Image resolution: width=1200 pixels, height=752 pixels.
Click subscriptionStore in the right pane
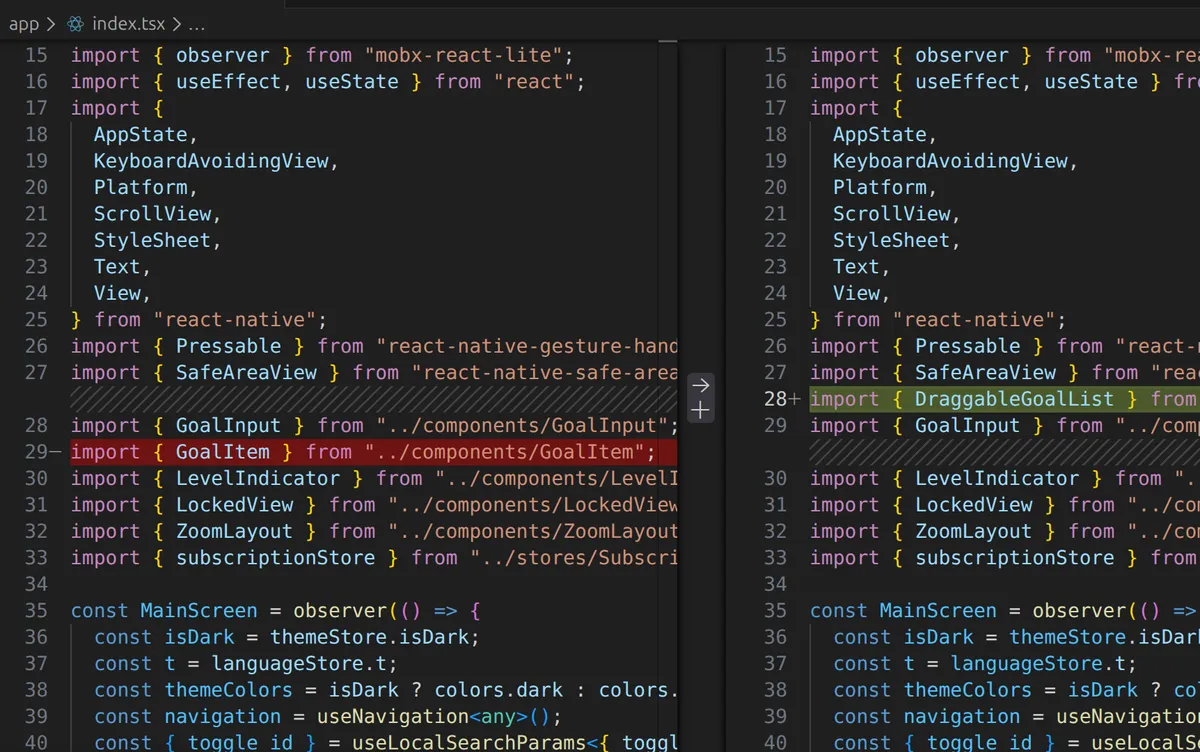pyautogui.click(x=1014, y=558)
